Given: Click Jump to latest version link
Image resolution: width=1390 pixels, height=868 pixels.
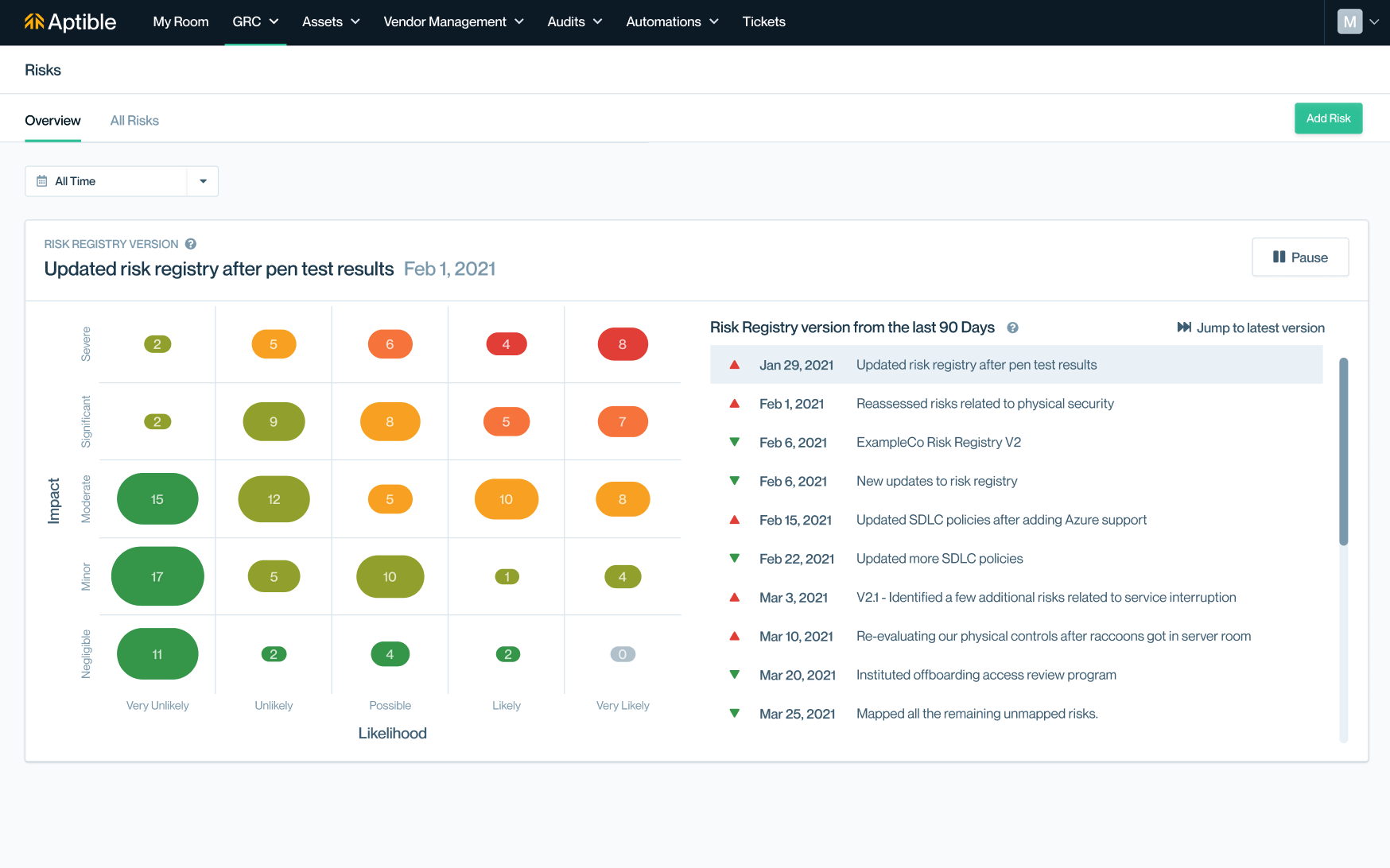Looking at the screenshot, I should pyautogui.click(x=1260, y=327).
